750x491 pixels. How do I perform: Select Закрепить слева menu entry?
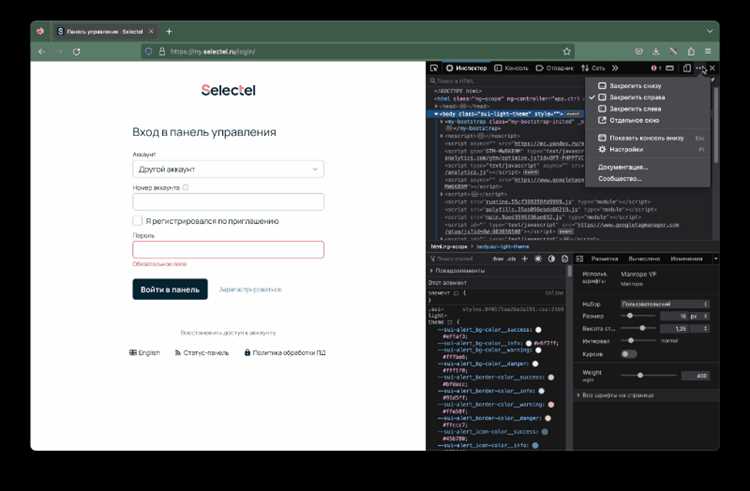pos(648,109)
